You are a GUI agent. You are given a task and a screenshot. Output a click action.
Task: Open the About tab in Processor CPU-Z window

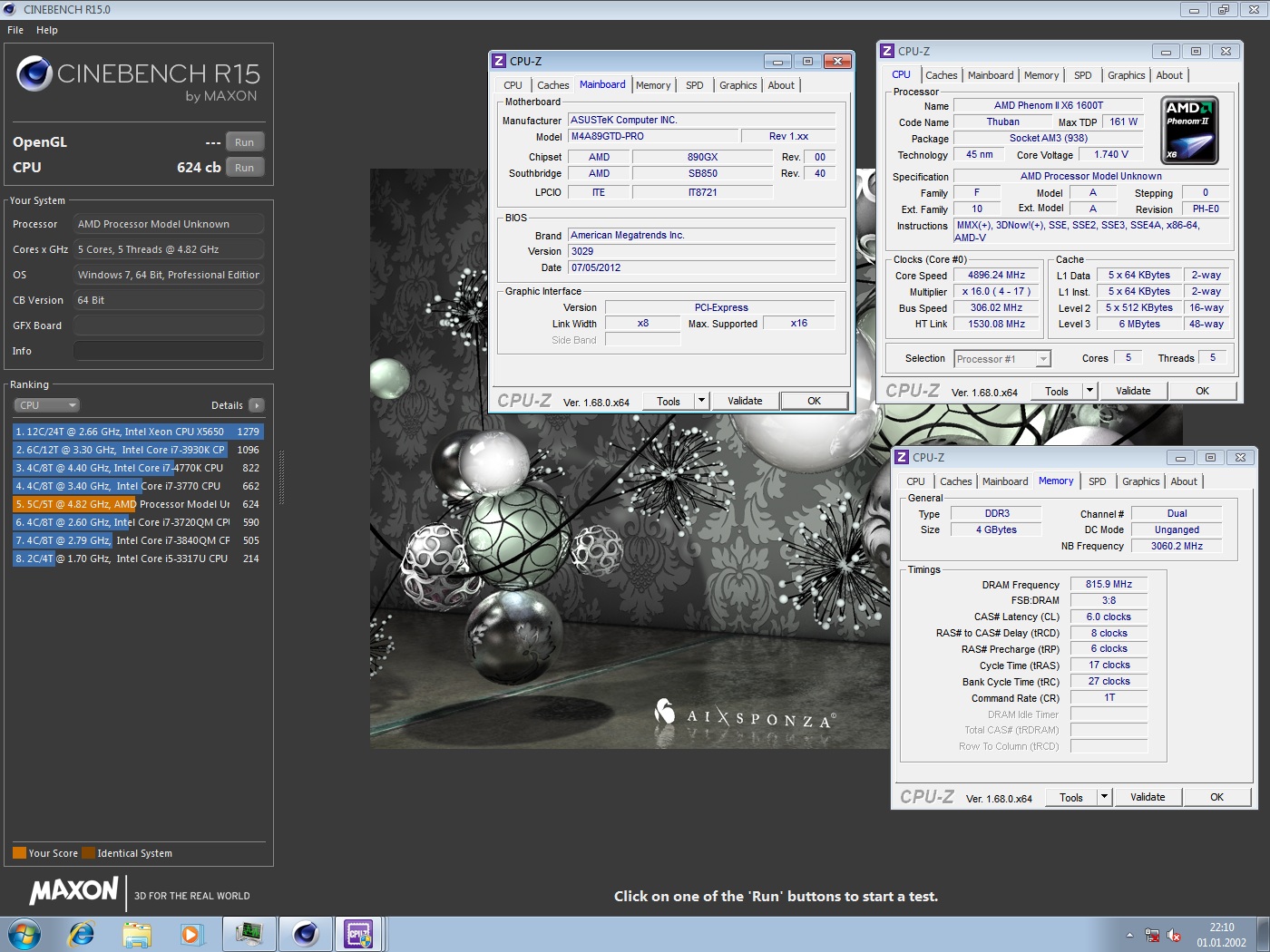(x=1169, y=75)
